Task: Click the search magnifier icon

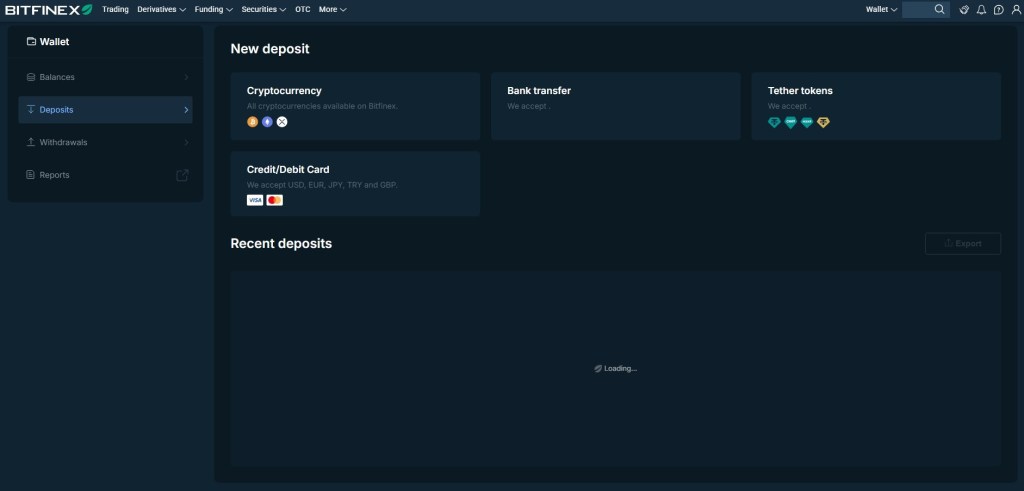Action: [939, 9]
